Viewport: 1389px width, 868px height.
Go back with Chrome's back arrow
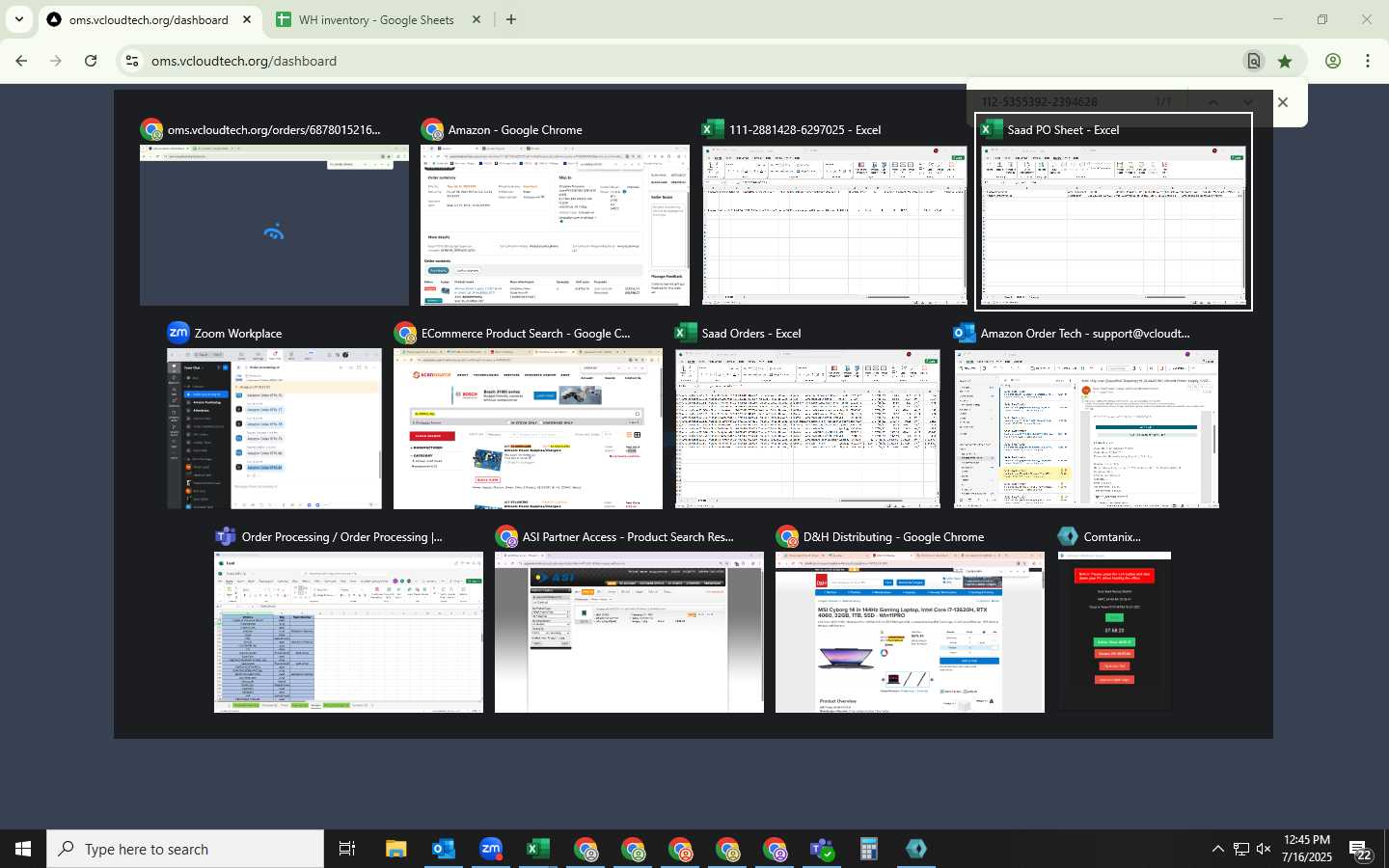click(21, 61)
